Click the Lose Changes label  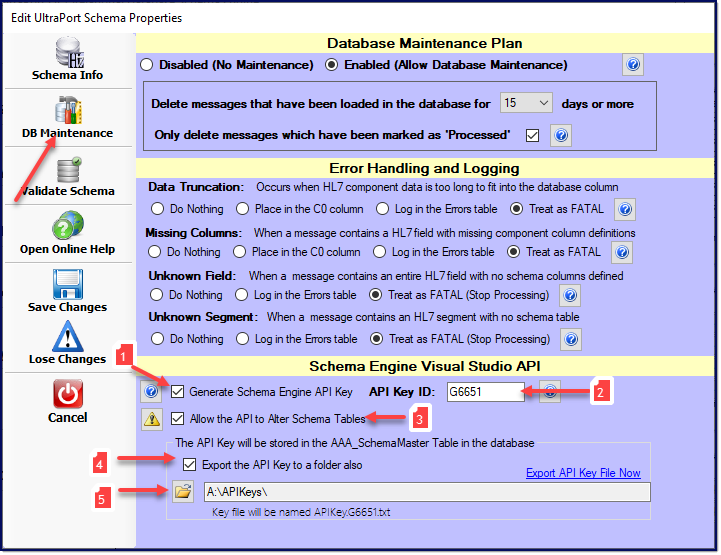(x=68, y=359)
